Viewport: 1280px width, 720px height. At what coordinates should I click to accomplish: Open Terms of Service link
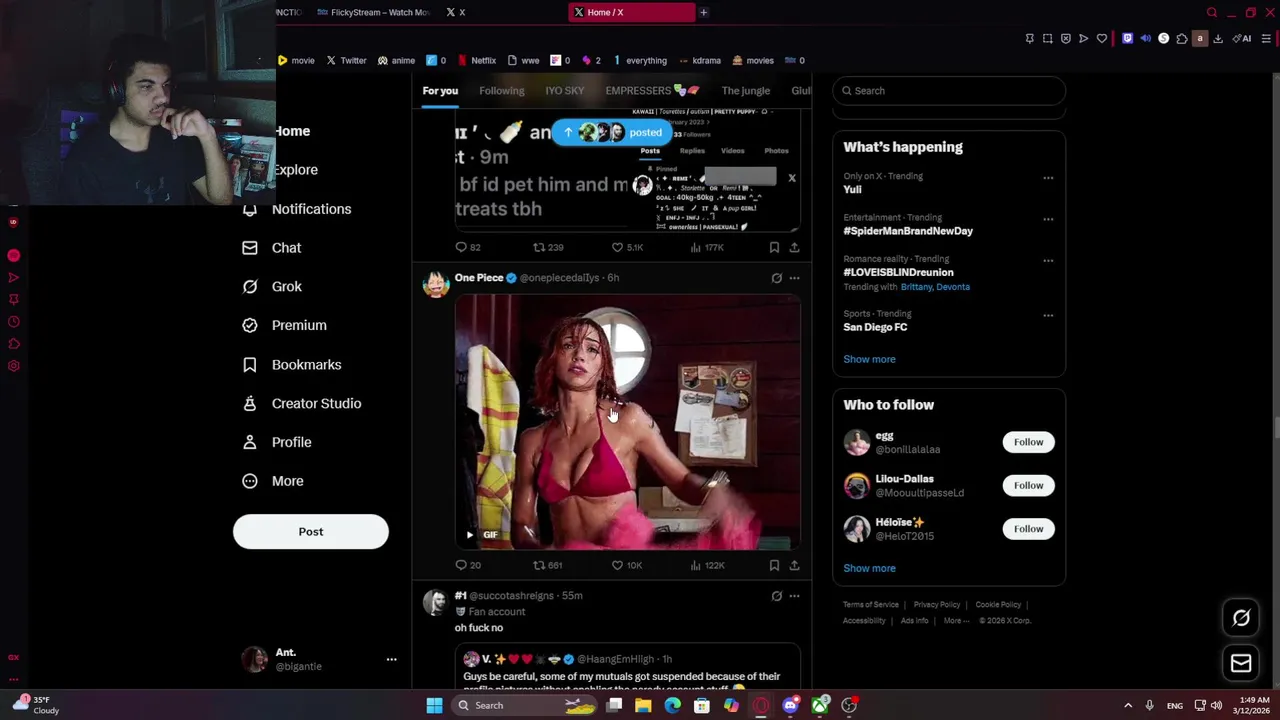tap(871, 605)
